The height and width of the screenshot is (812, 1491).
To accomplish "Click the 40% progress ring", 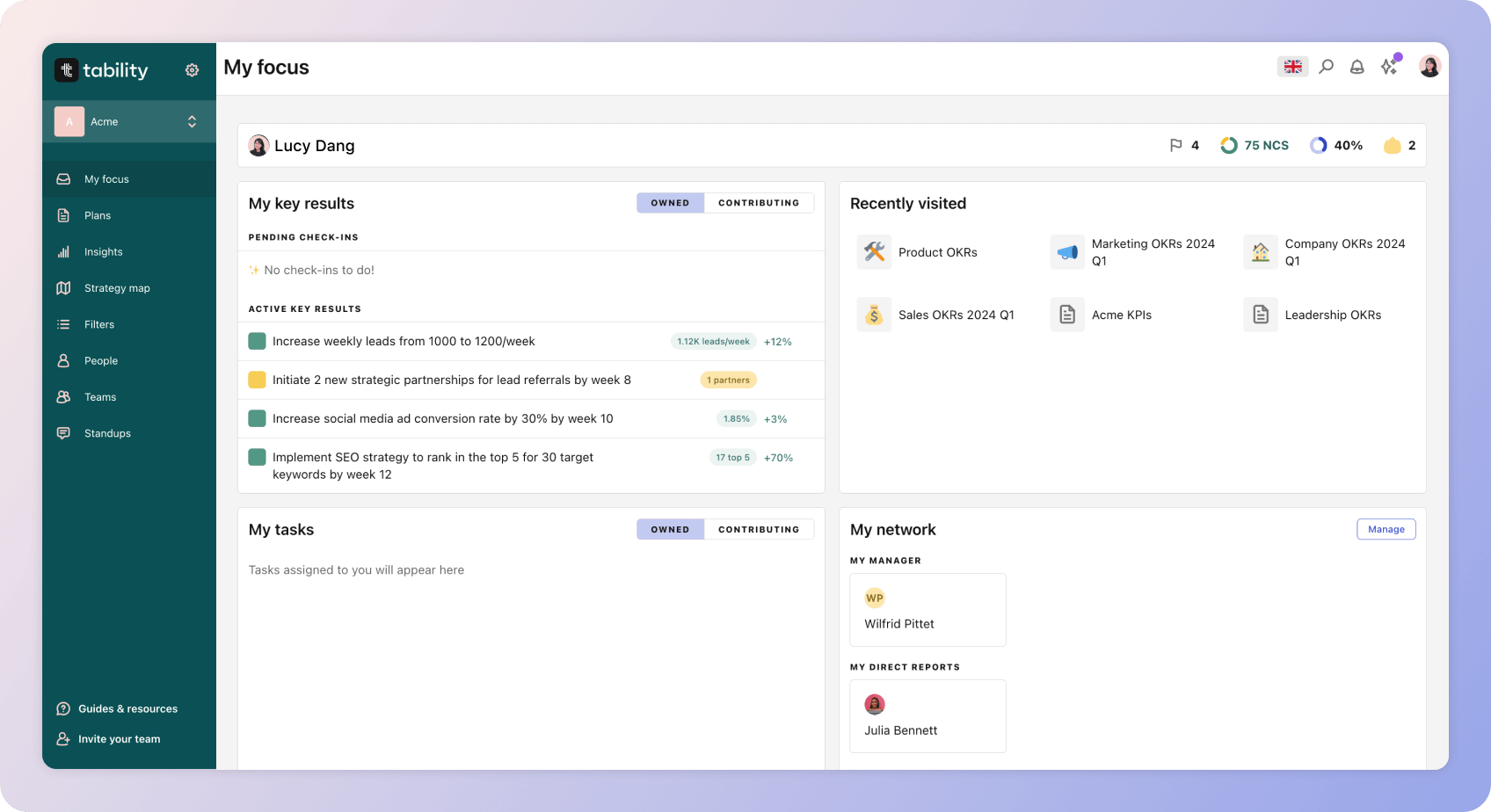I will (1319, 146).
